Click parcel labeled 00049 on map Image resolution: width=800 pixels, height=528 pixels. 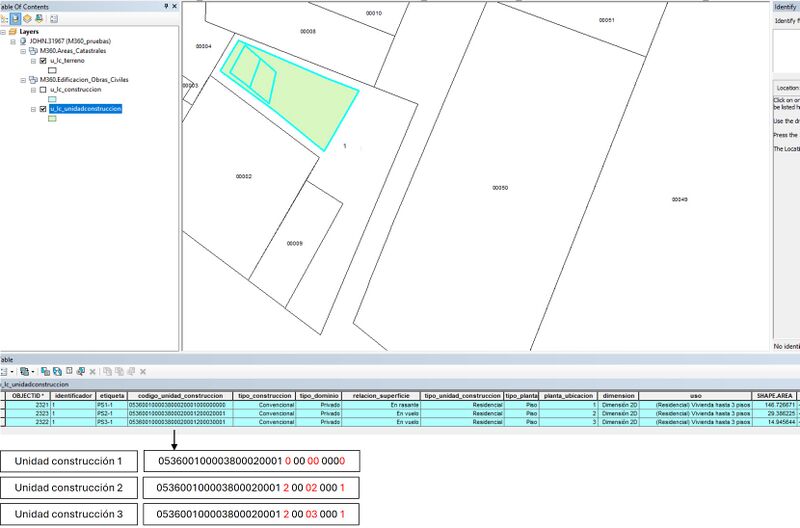pos(680,199)
